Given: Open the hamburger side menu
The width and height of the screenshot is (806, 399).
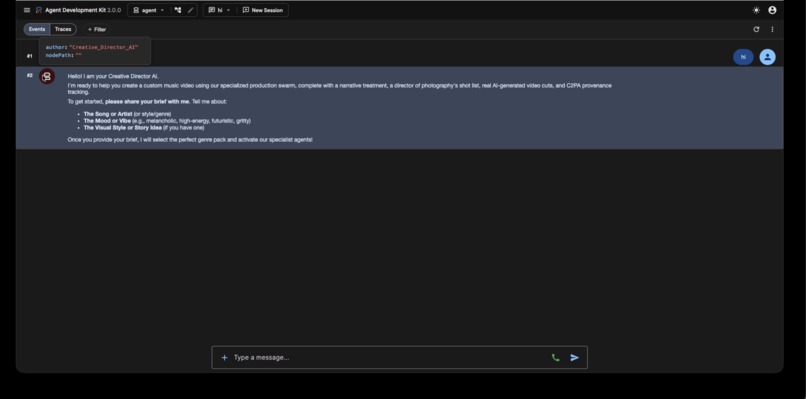Looking at the screenshot, I should click(x=27, y=10).
